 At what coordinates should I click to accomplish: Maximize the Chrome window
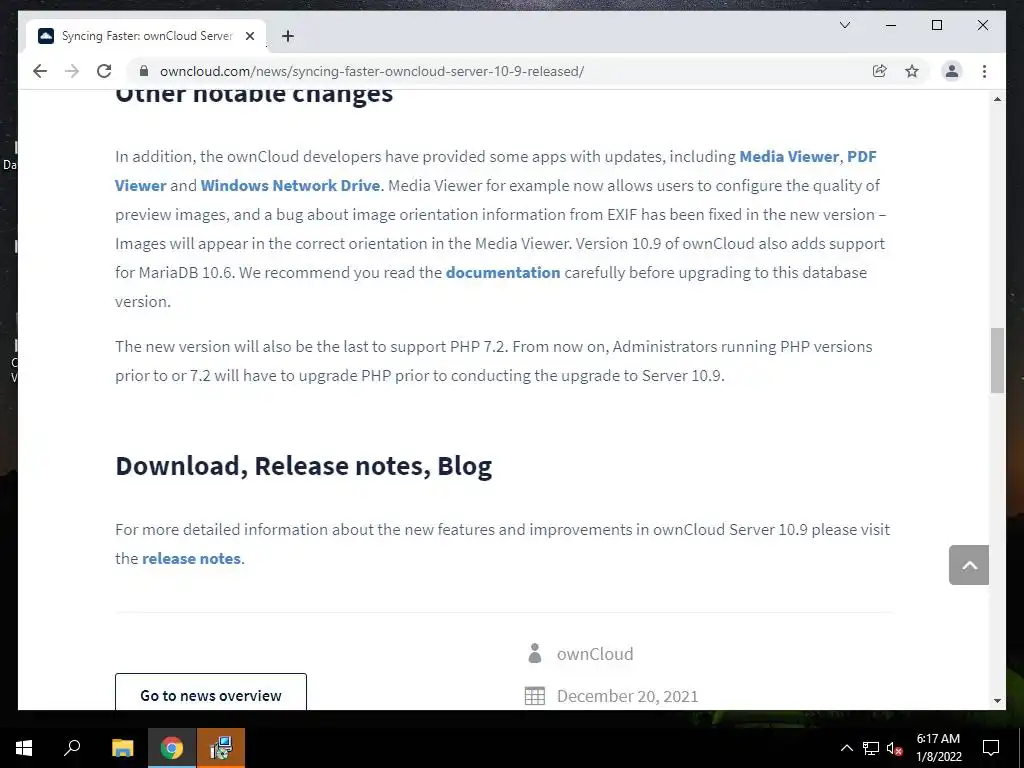(x=936, y=25)
